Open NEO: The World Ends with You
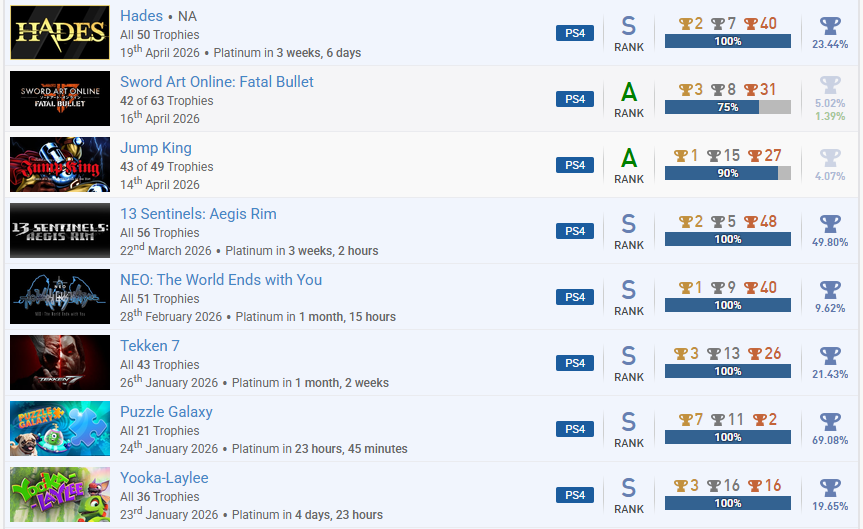863x529 pixels. point(221,280)
